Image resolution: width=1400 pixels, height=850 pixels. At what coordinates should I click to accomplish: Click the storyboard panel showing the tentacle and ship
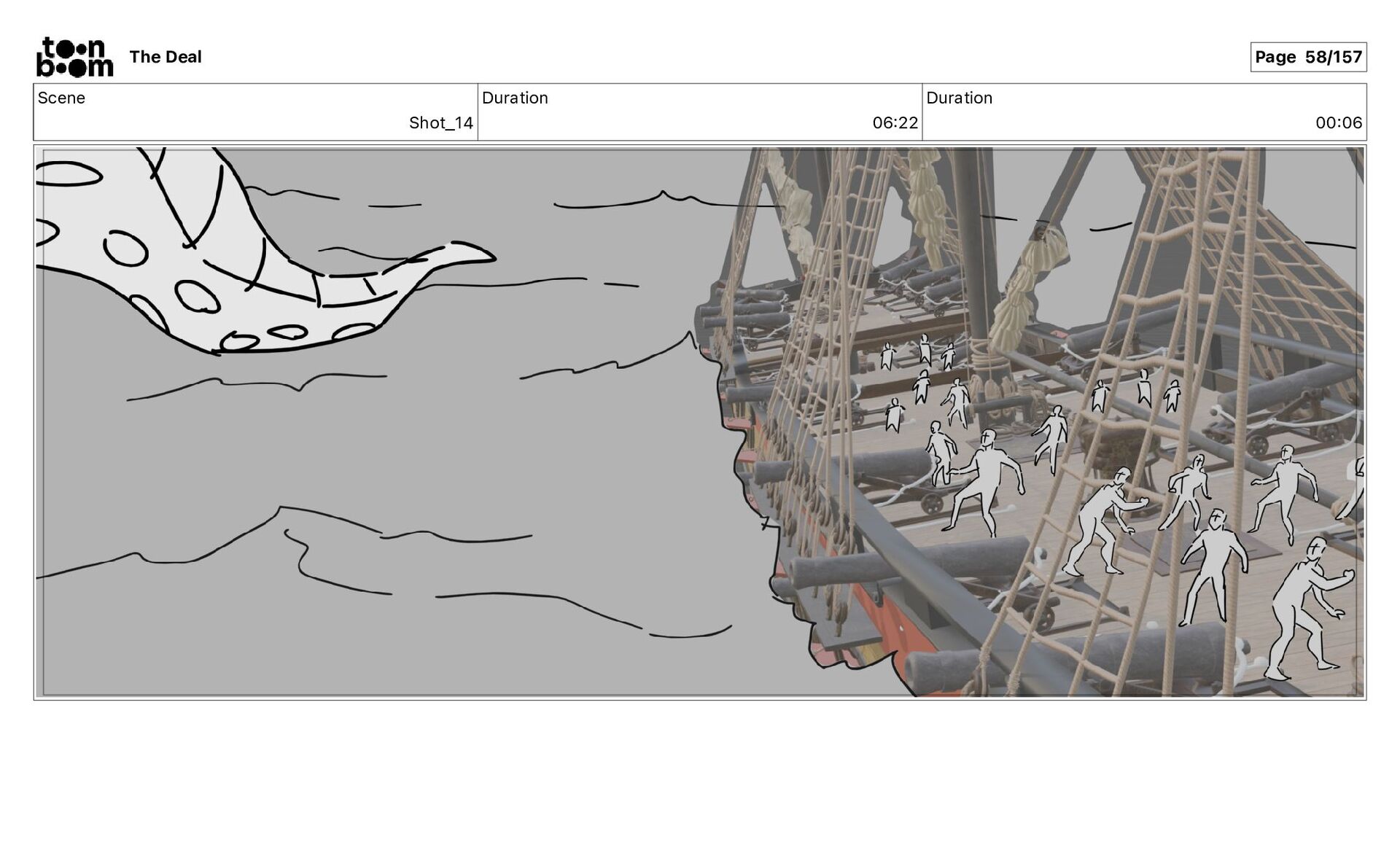click(700, 422)
